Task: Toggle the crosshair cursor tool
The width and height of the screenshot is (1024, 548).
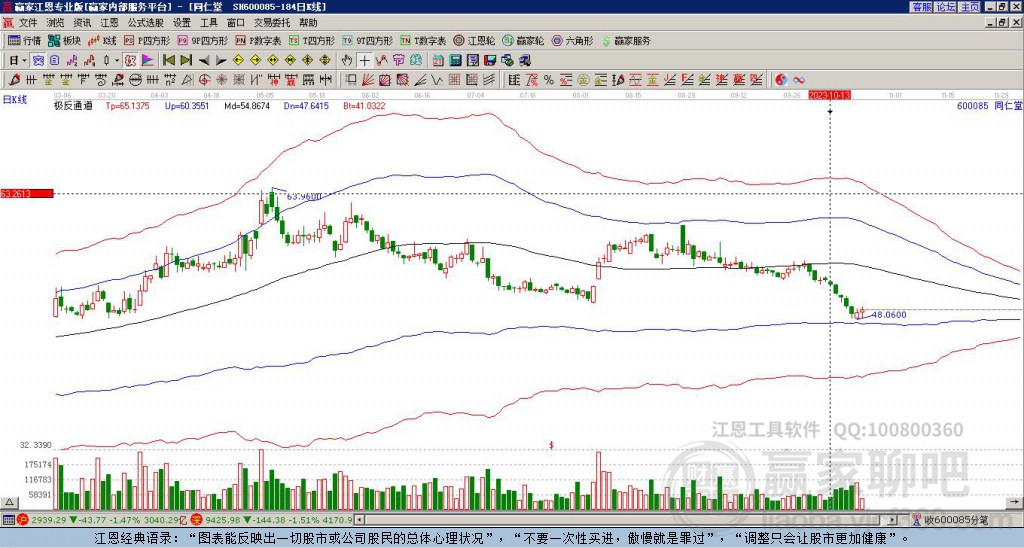Action: pos(364,61)
